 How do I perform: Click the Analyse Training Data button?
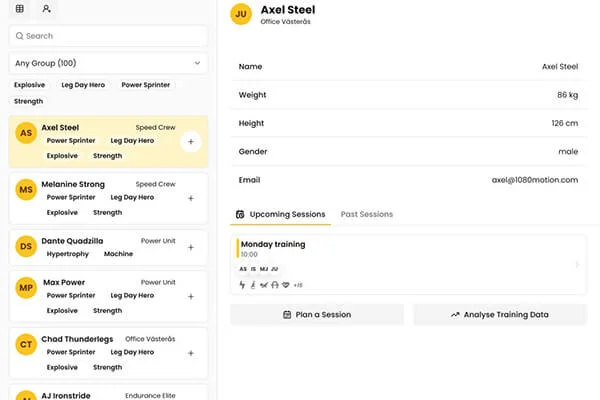click(x=500, y=315)
